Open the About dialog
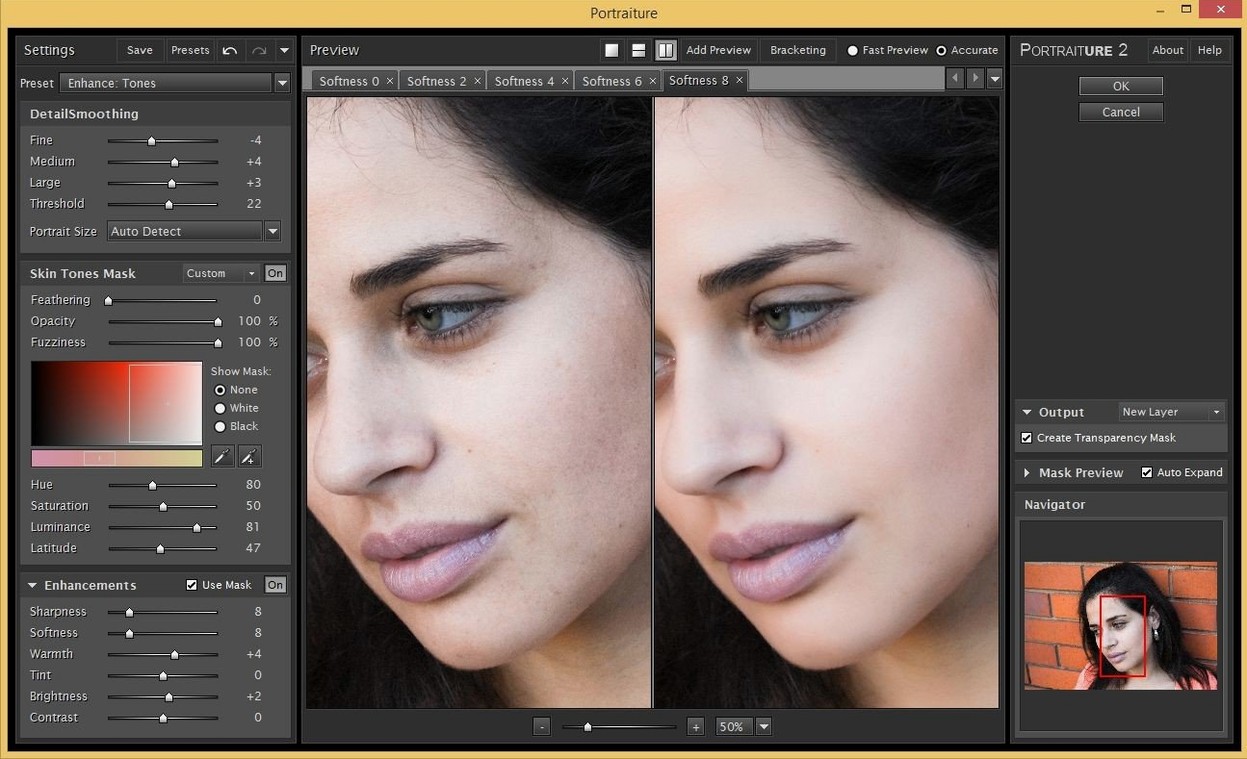 [x=1168, y=50]
